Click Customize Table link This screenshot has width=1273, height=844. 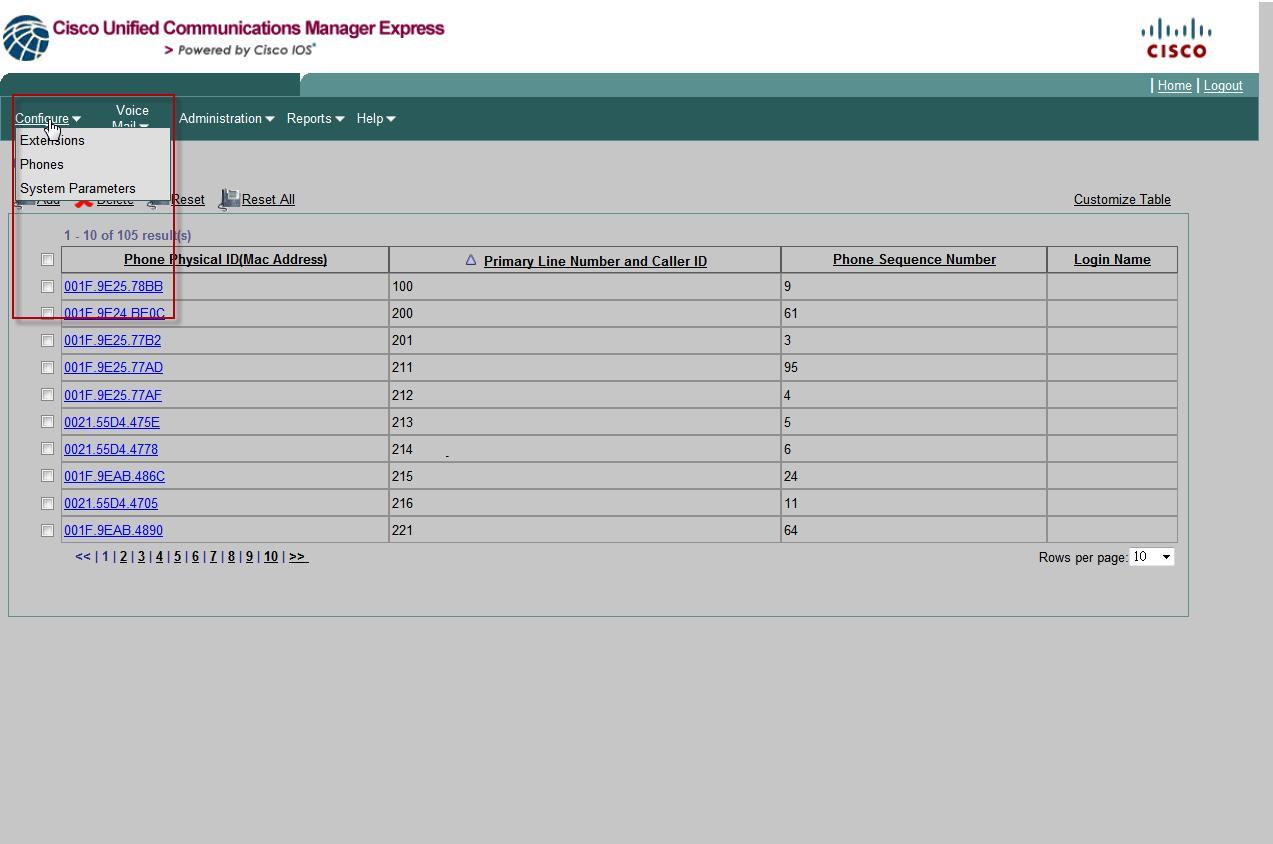click(1122, 200)
